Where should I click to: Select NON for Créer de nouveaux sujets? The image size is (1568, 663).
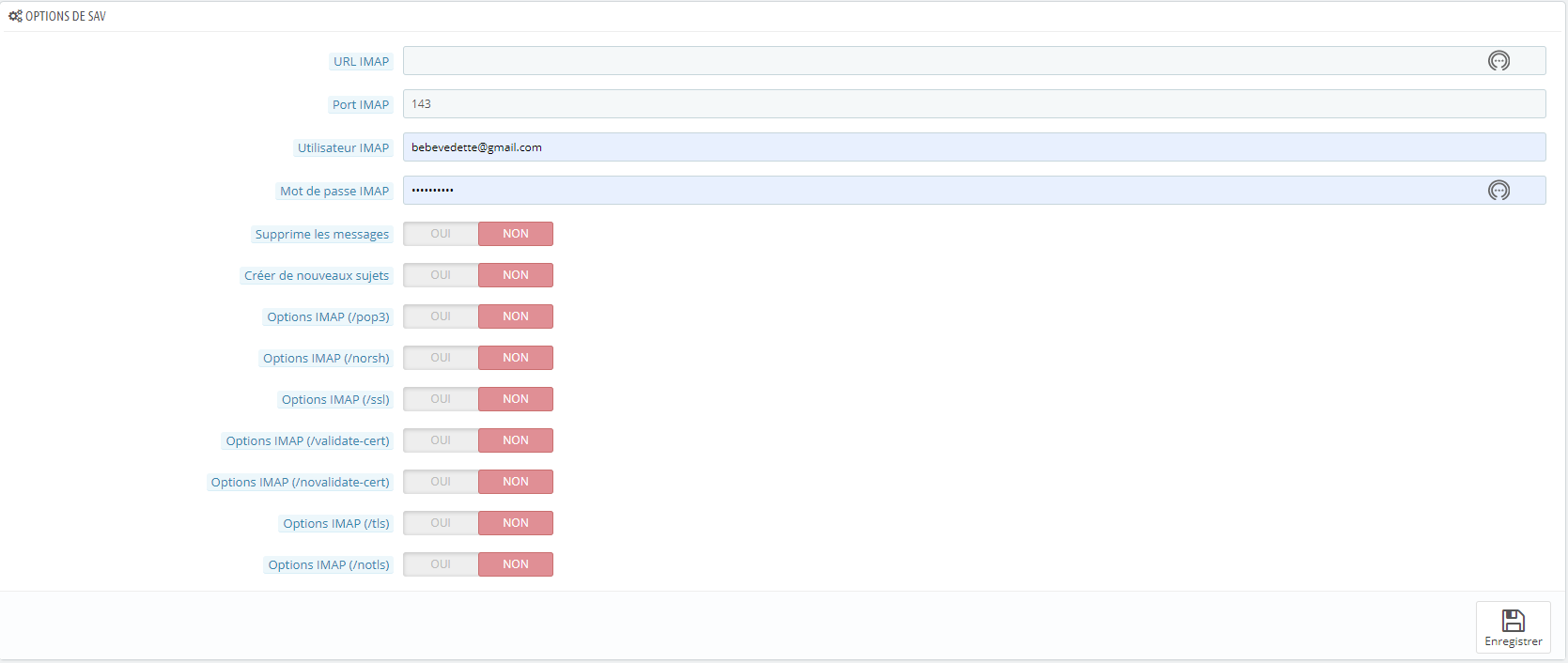click(516, 275)
